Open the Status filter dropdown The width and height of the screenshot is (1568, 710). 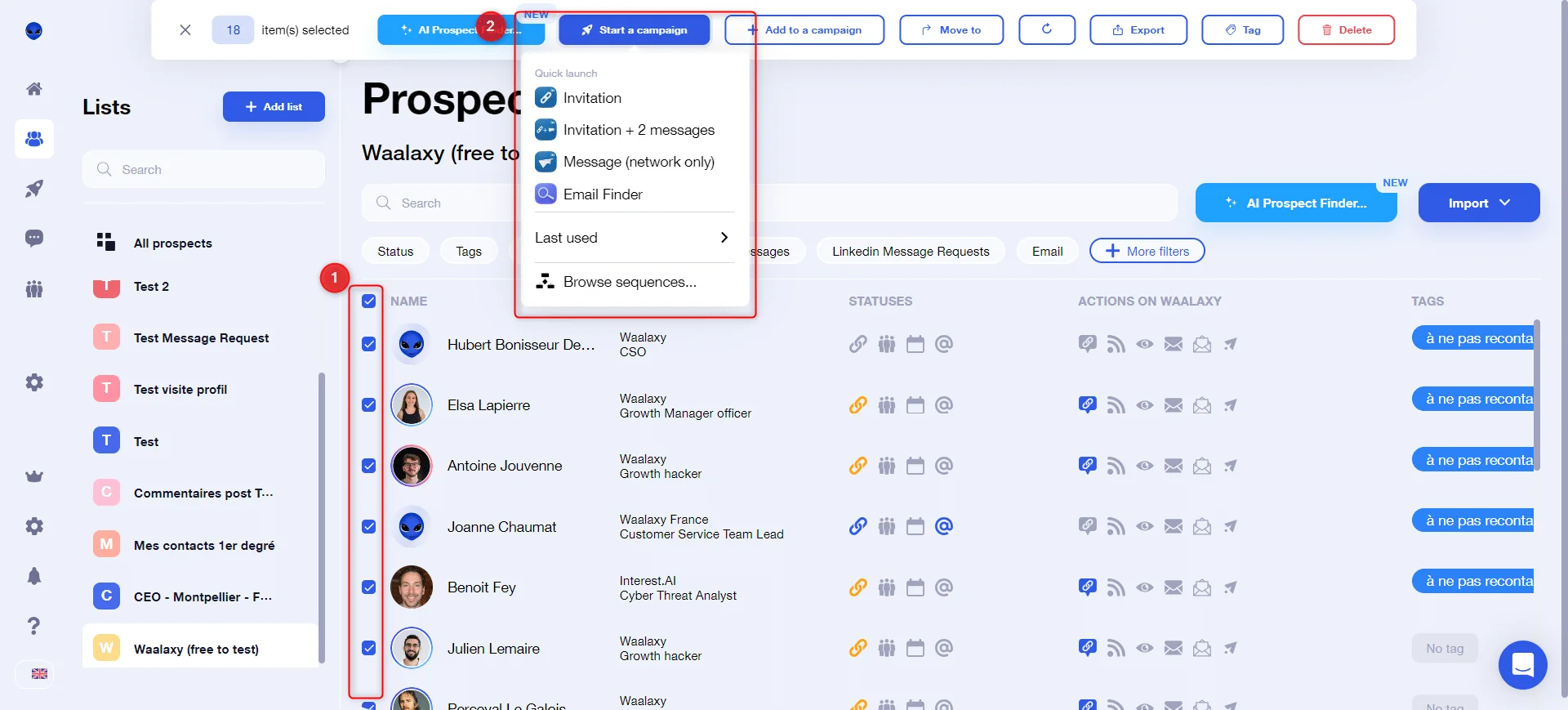click(x=395, y=252)
